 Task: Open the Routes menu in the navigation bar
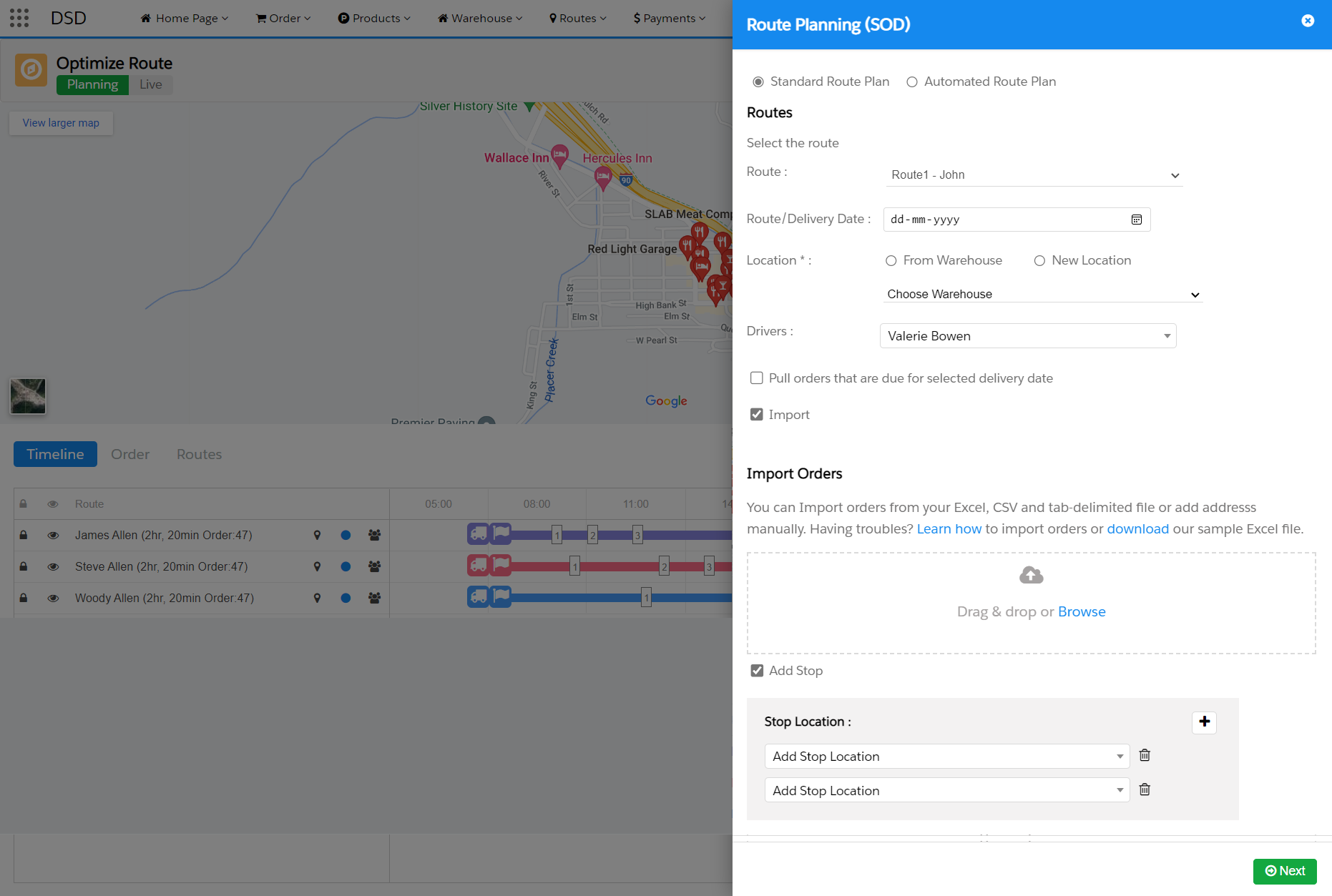(577, 18)
